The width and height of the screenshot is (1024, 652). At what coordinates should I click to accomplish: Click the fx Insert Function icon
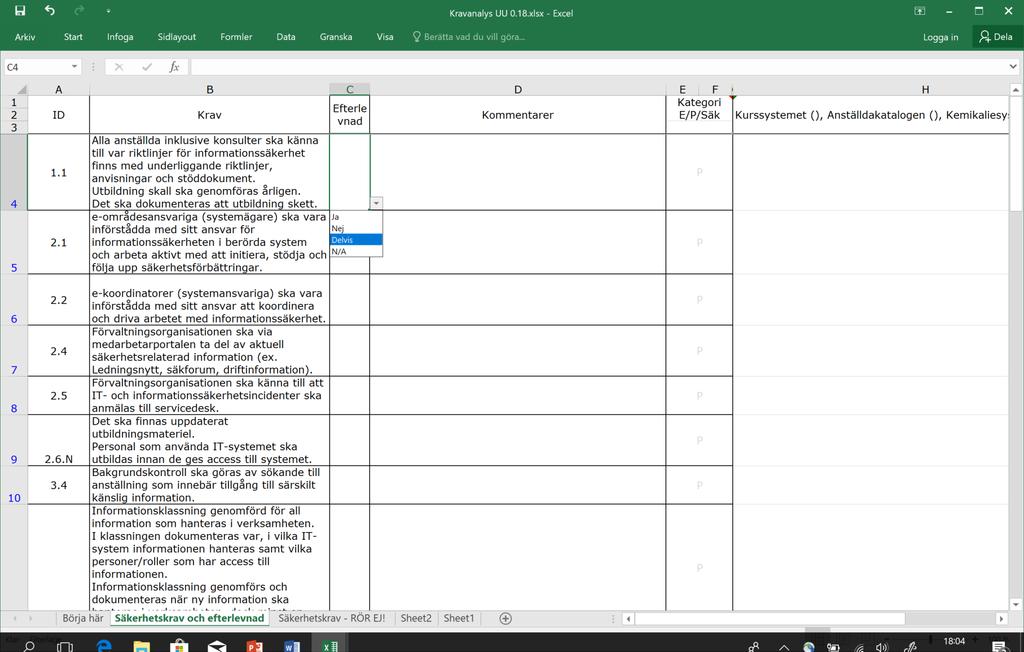pyautogui.click(x=174, y=67)
